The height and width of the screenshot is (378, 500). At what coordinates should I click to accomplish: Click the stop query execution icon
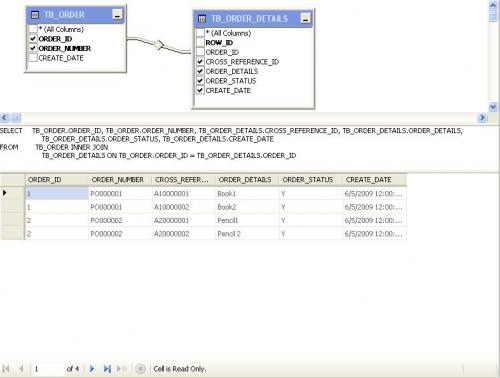(x=140, y=369)
